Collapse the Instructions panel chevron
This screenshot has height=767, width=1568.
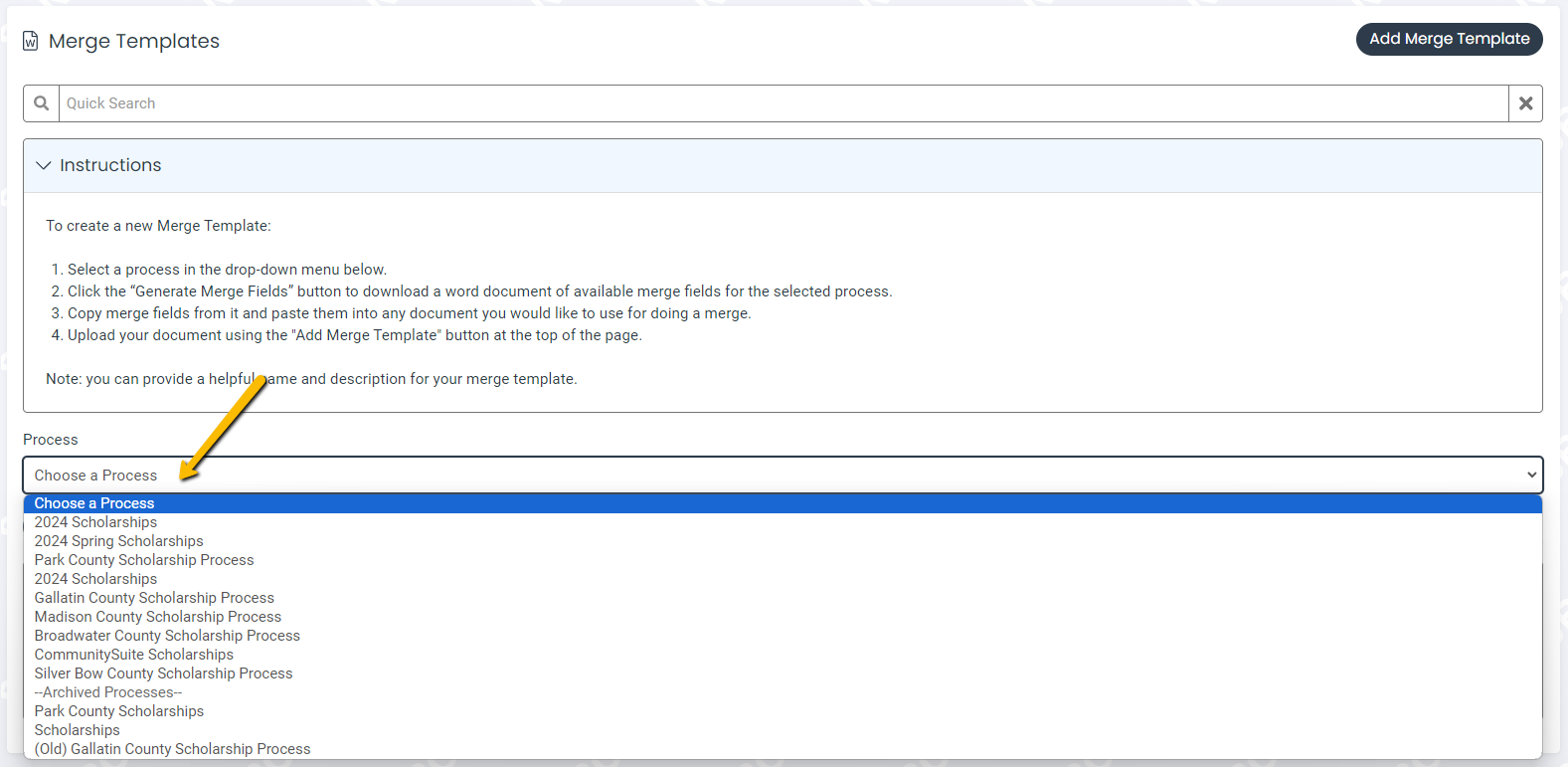pyautogui.click(x=44, y=165)
